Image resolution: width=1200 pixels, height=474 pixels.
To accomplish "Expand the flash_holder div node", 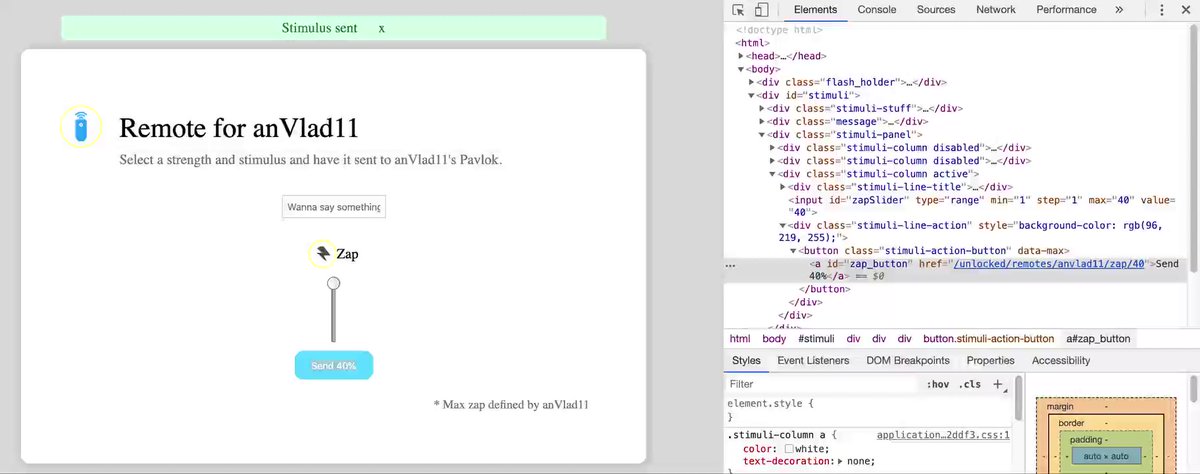I will (752, 82).
